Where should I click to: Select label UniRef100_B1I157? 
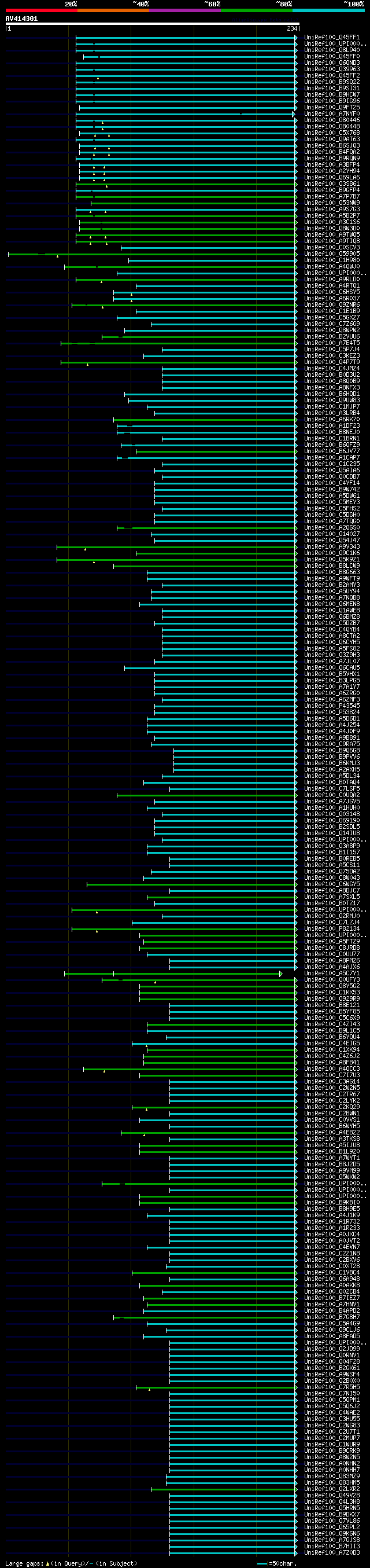(x=332, y=852)
